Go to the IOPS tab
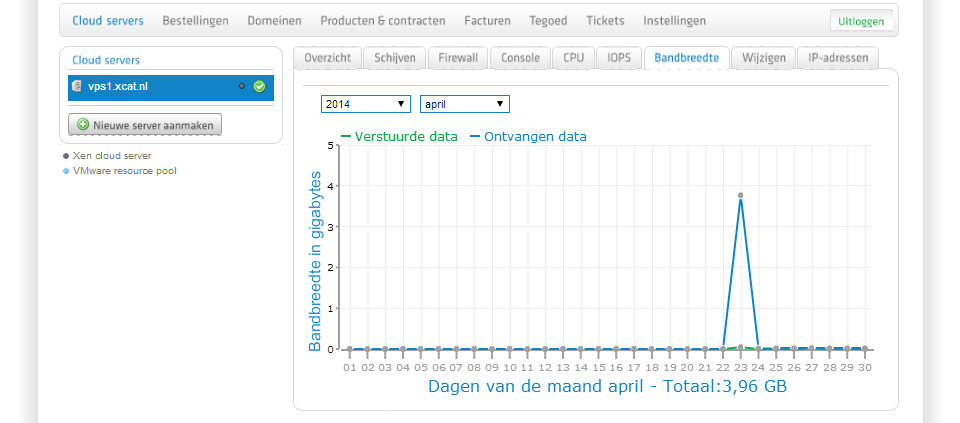 (x=619, y=58)
